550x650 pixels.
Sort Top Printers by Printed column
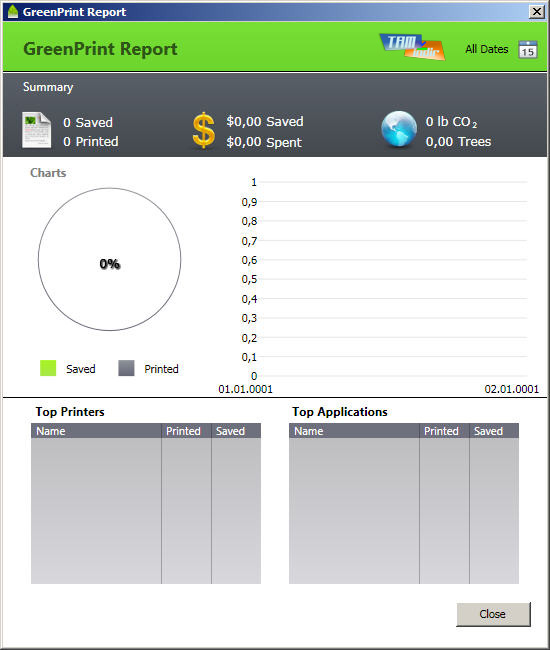(x=187, y=431)
